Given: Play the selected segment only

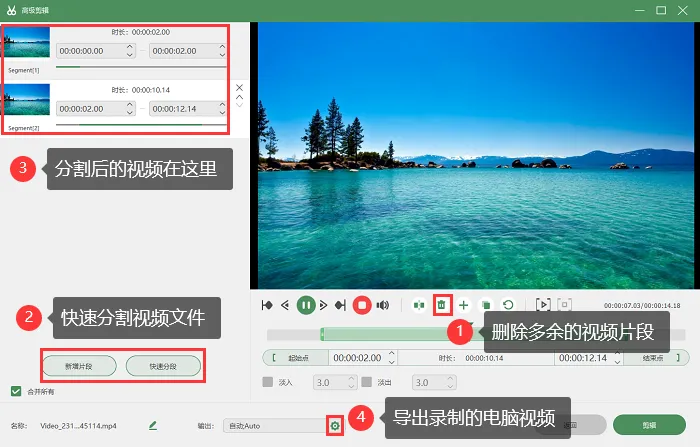Looking at the screenshot, I should [x=543, y=305].
